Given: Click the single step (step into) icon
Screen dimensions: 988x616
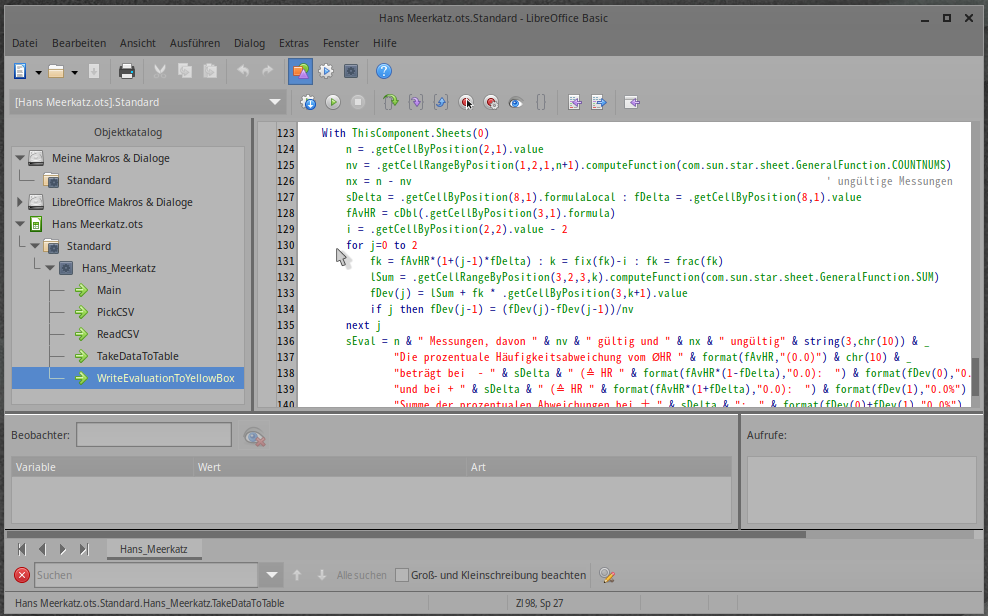Looking at the screenshot, I should (416, 102).
